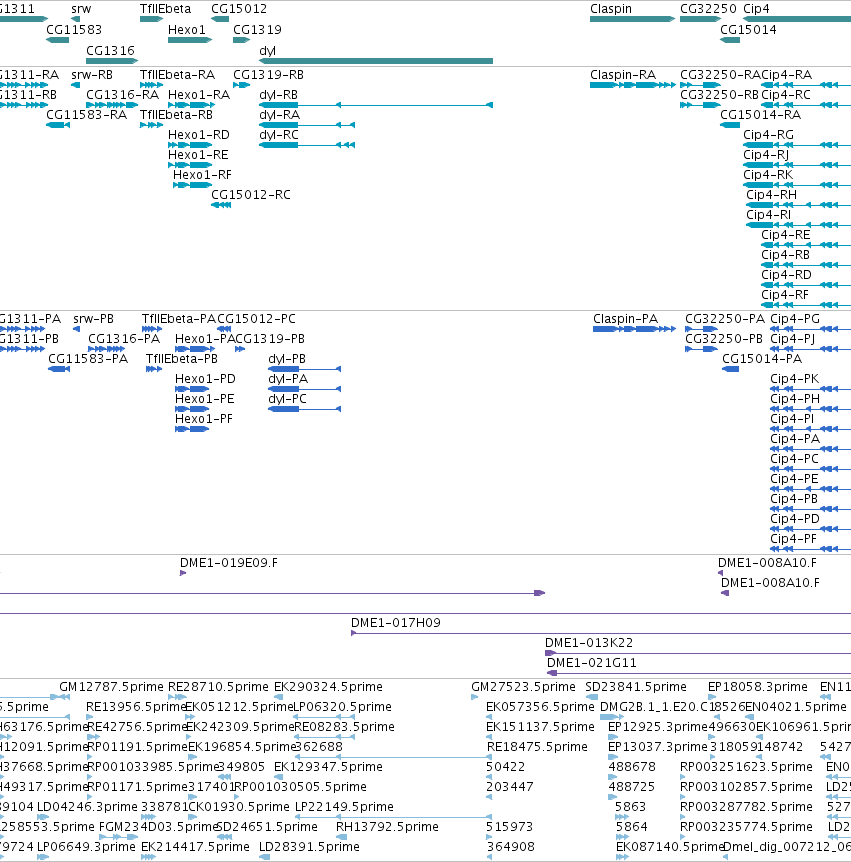Click the CG1319 gene label
The height and width of the screenshot is (862, 851).
257,30
